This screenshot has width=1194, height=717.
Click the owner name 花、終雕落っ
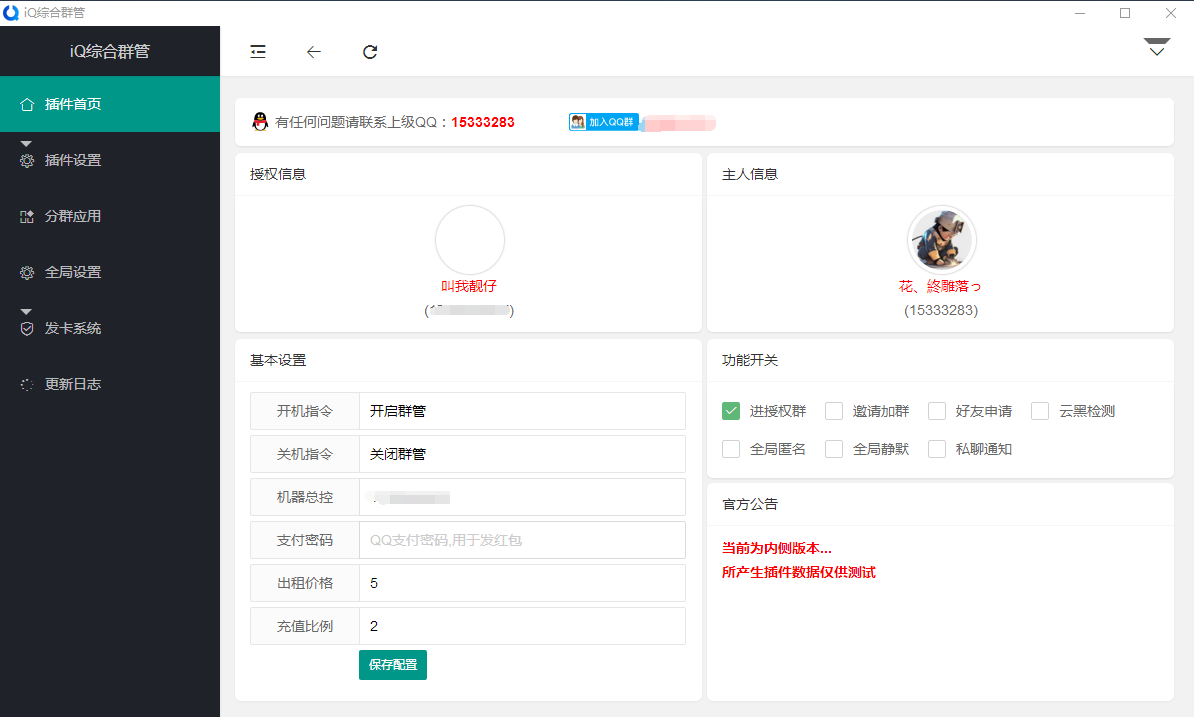click(x=940, y=286)
